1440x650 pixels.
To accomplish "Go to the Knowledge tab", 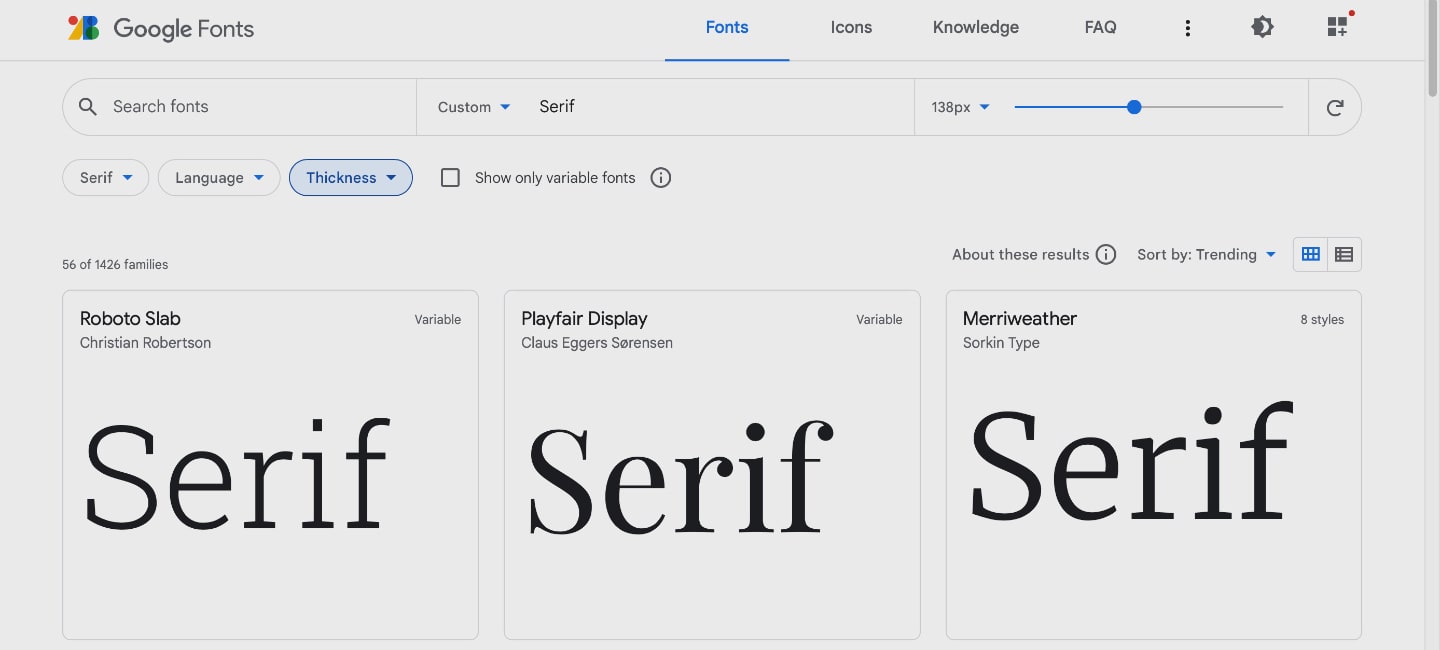I will click(975, 28).
